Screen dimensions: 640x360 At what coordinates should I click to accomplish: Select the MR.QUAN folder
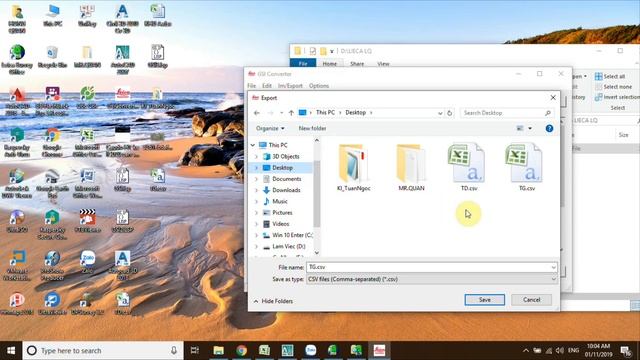tap(411, 167)
